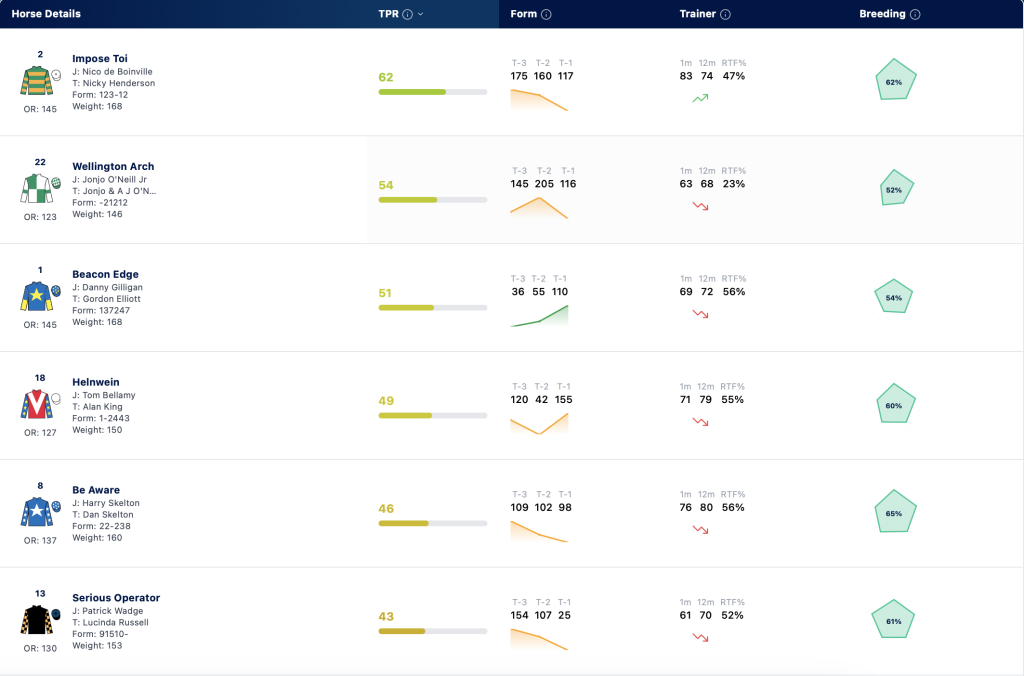Image resolution: width=1024 pixels, height=676 pixels.
Task: Click the Breeding column info icon
Action: pos(915,14)
